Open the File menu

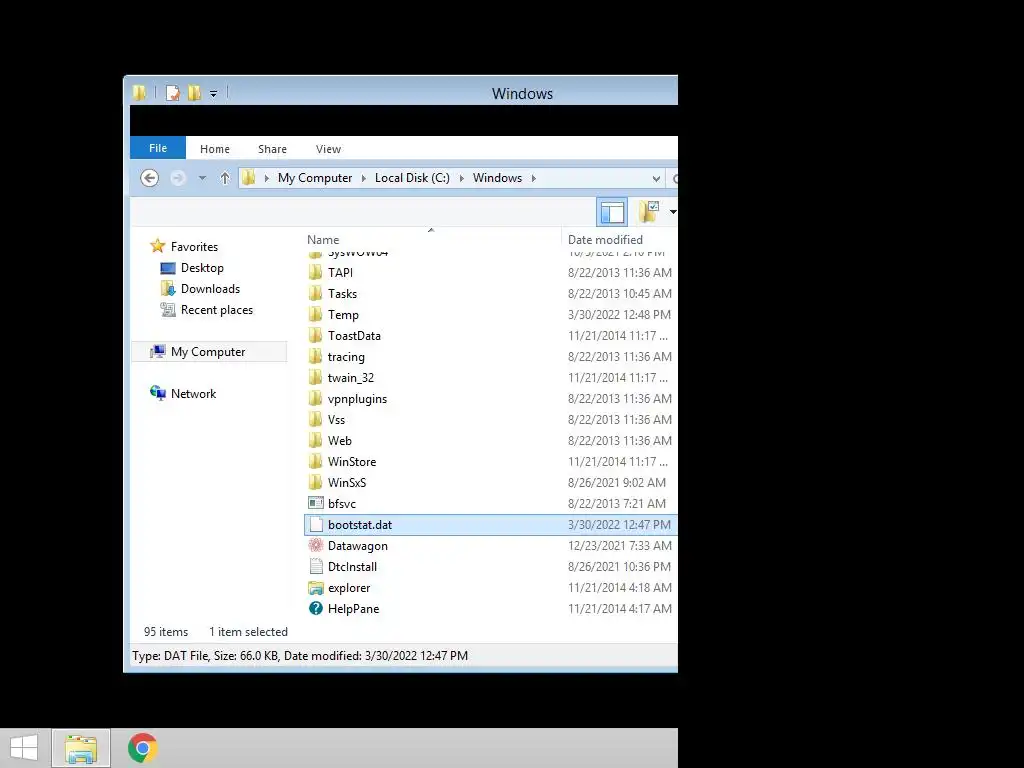[x=158, y=148]
